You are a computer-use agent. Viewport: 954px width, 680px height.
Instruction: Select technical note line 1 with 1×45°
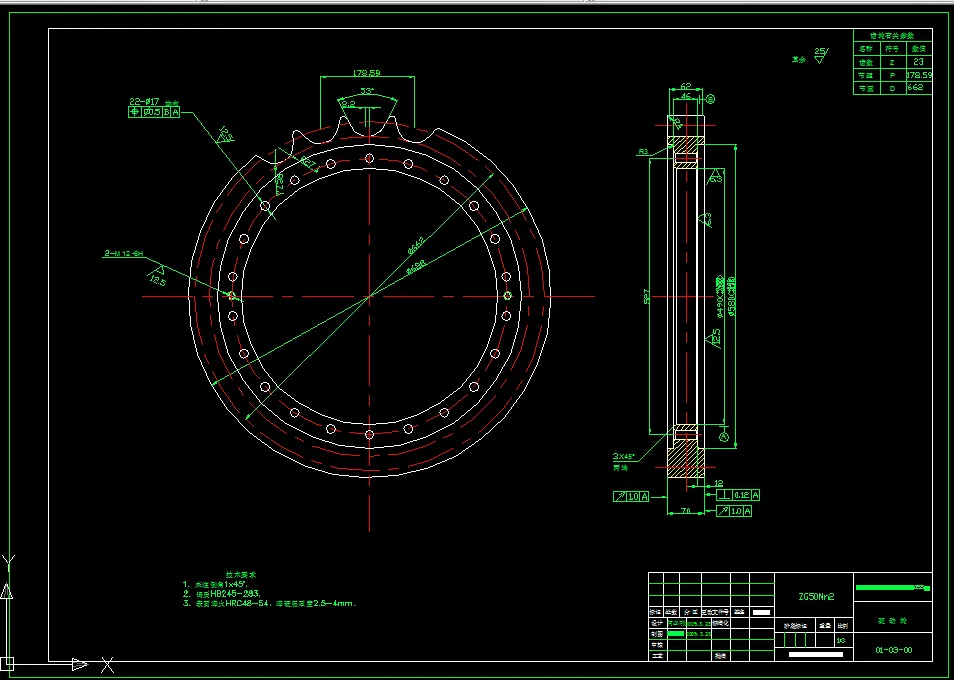click(215, 584)
